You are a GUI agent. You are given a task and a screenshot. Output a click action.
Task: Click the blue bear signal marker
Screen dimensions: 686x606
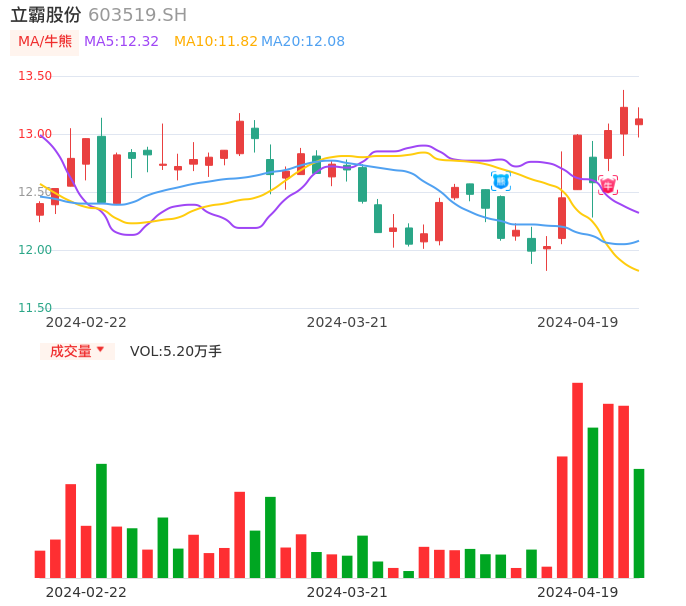pos(500,181)
